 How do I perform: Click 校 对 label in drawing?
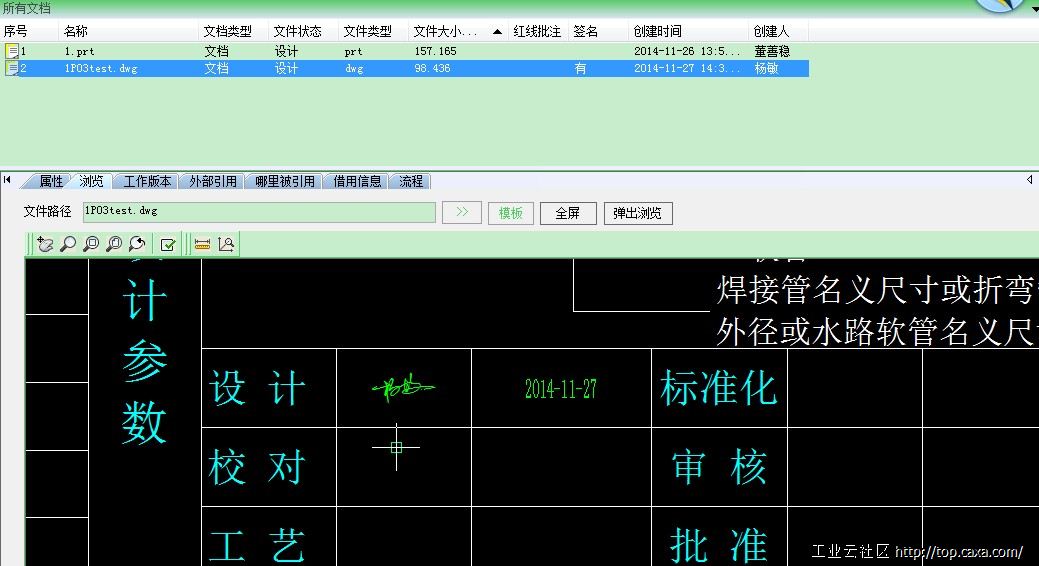(257, 467)
